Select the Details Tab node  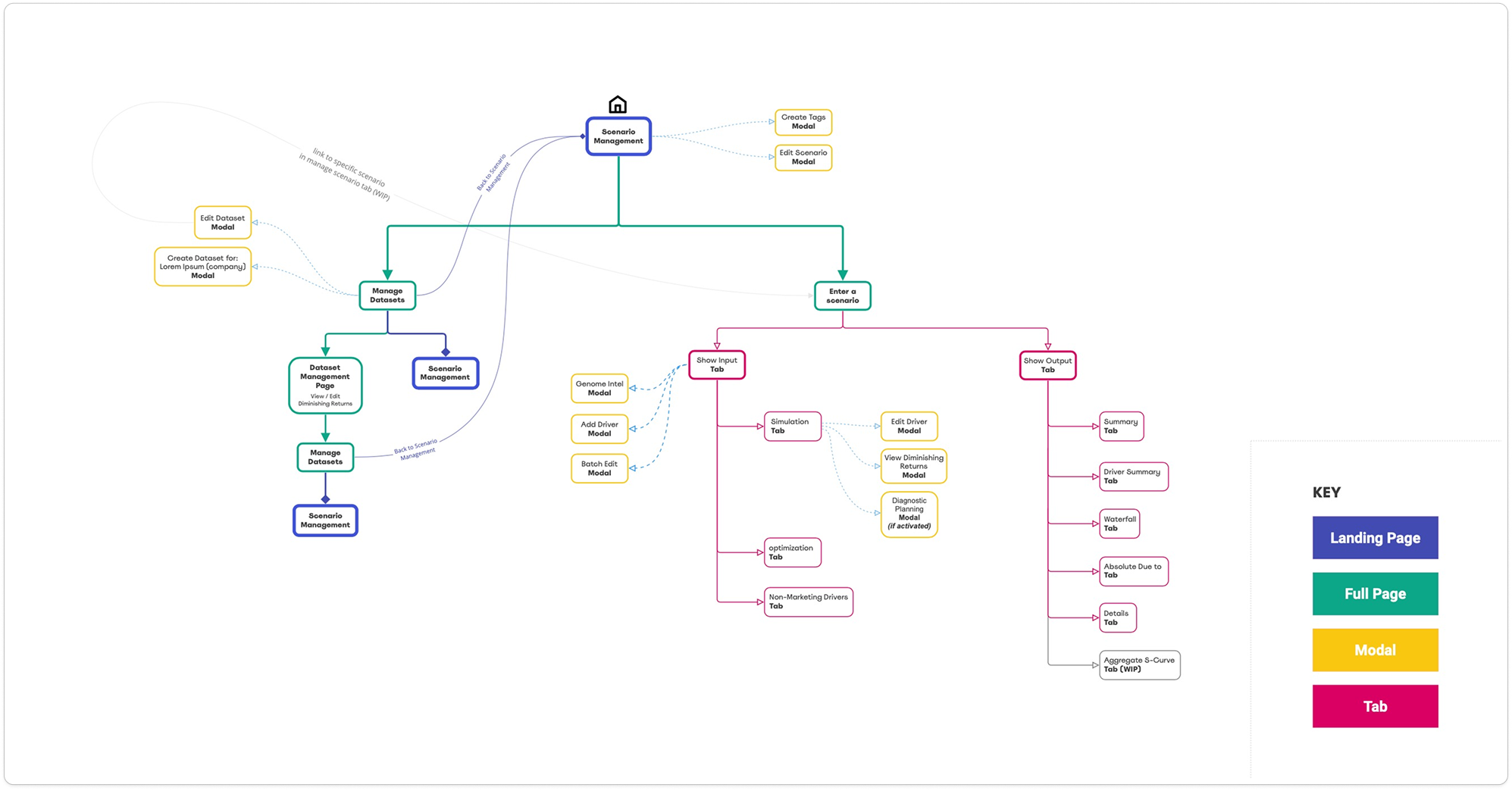(x=1118, y=618)
